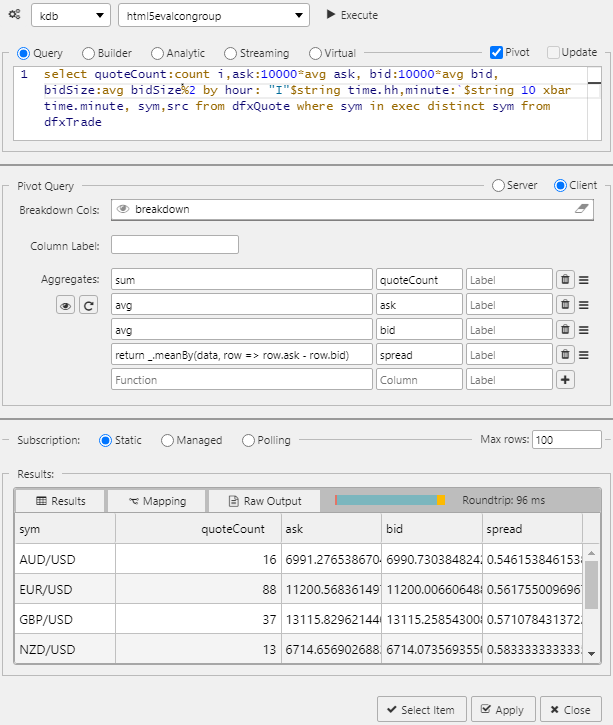The image size is (613, 725).
Task: Uncheck the Pivot checkbox
Action: (497, 52)
